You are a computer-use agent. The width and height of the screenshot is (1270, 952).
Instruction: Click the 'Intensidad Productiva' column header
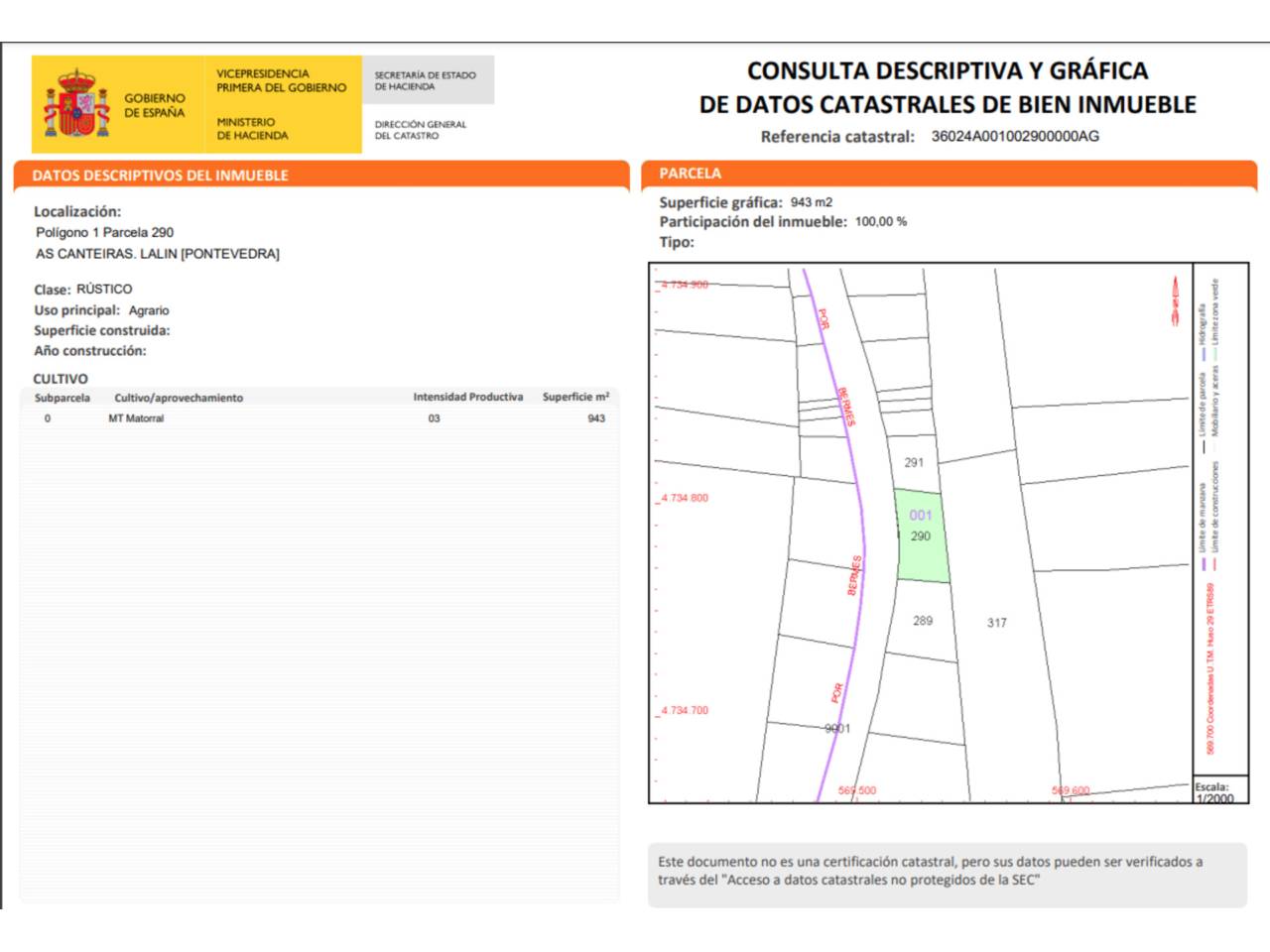(468, 397)
